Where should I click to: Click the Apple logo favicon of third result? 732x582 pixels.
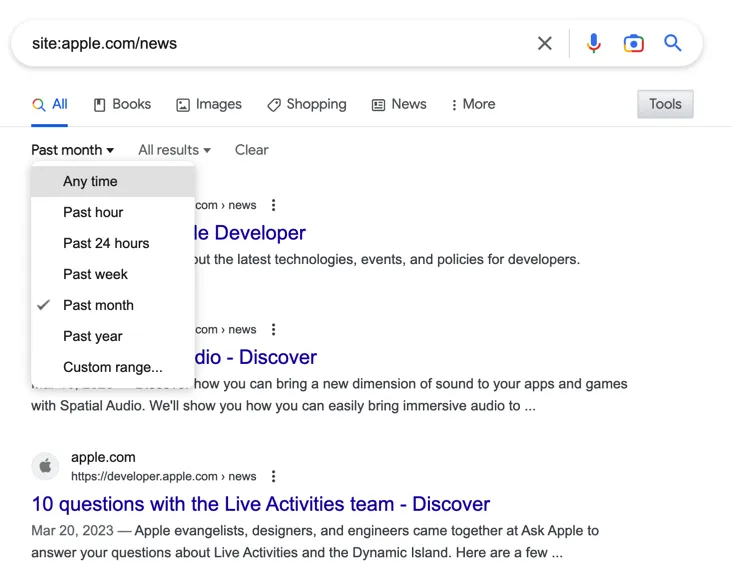[45, 465]
